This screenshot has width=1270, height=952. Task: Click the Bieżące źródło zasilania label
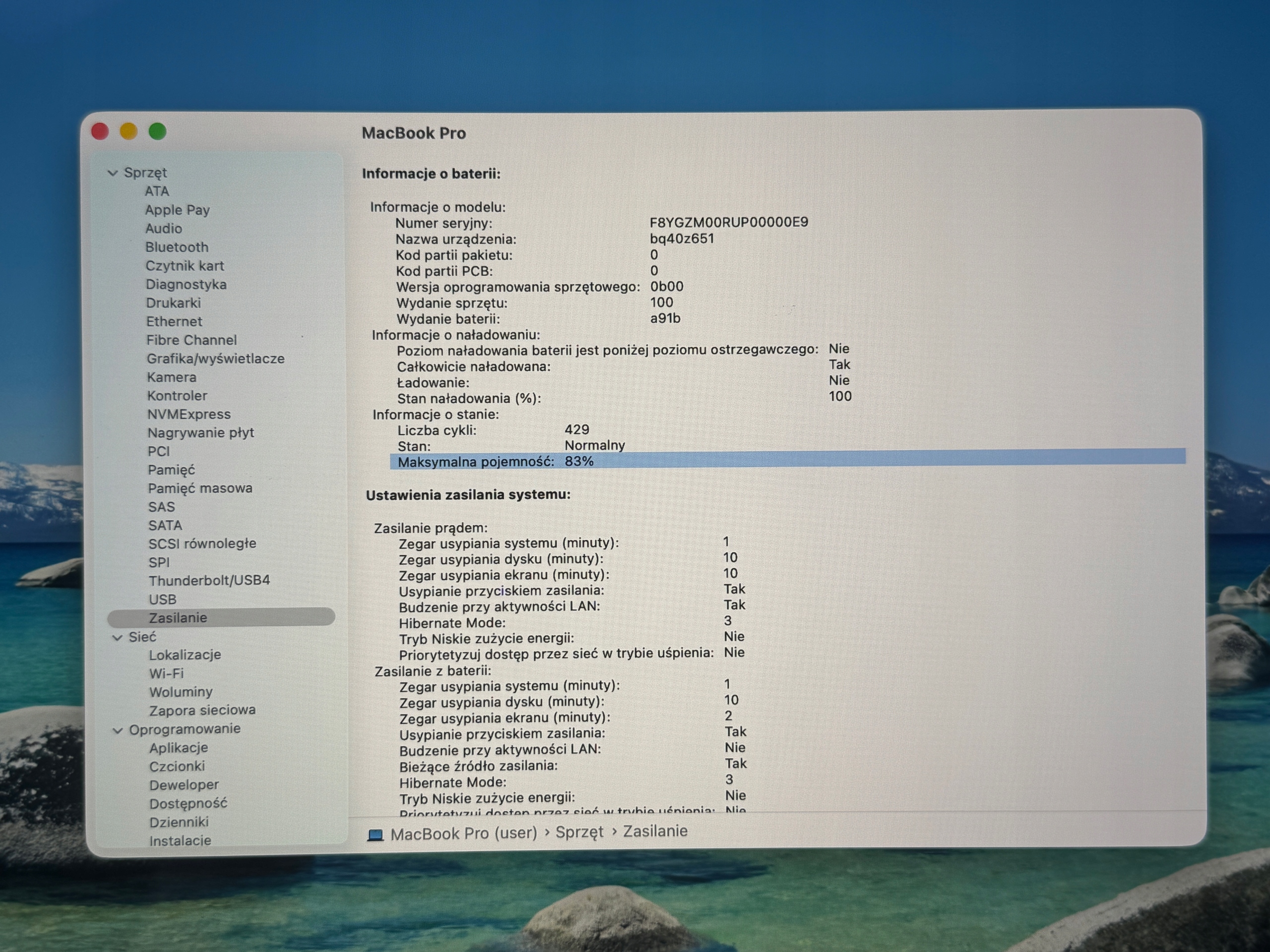pos(479,766)
